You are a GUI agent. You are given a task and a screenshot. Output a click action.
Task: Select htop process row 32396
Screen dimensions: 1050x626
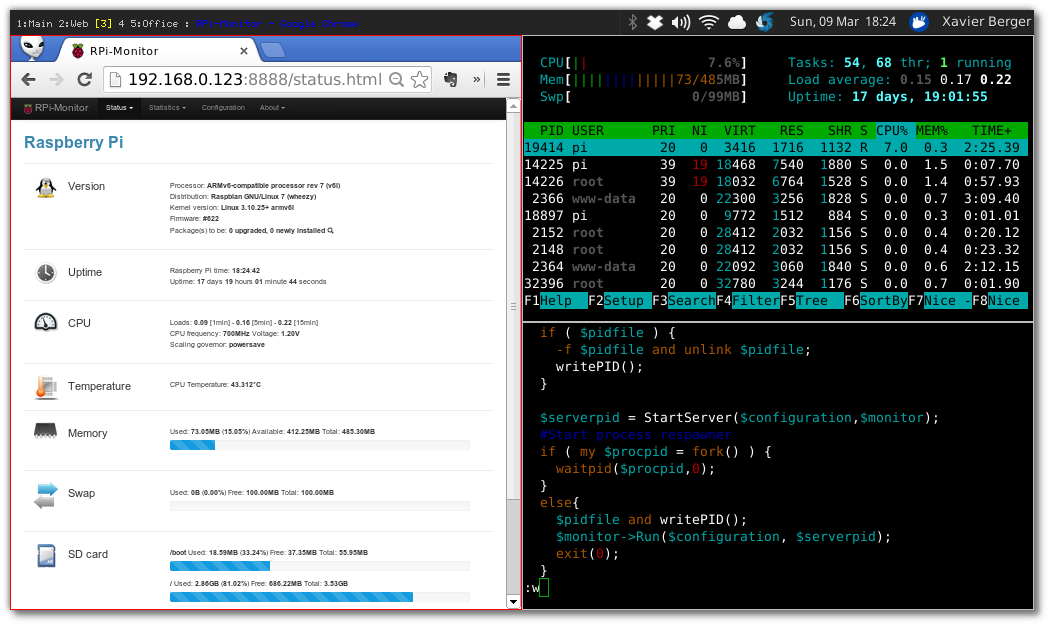point(775,283)
